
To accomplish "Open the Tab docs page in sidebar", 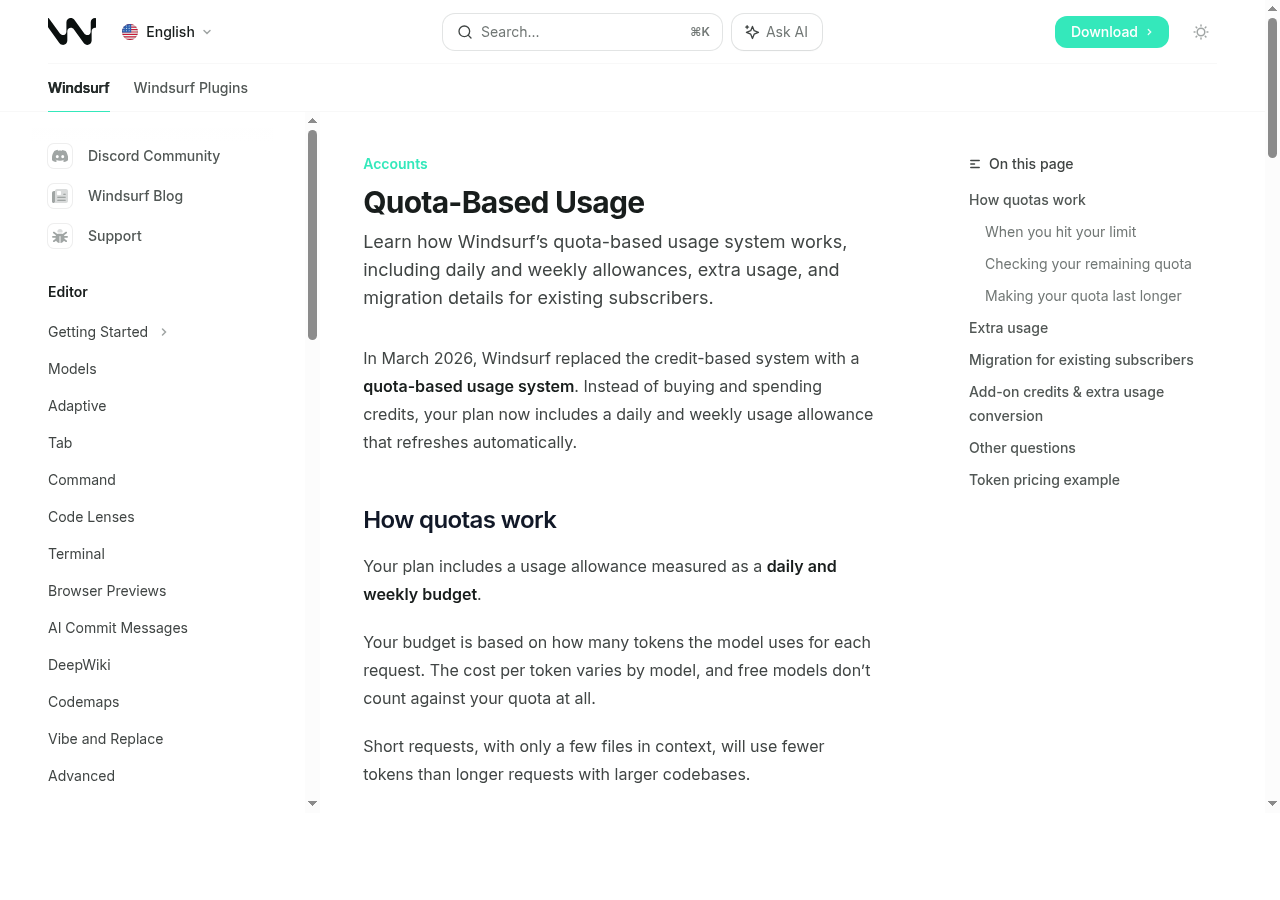I will click(60, 443).
